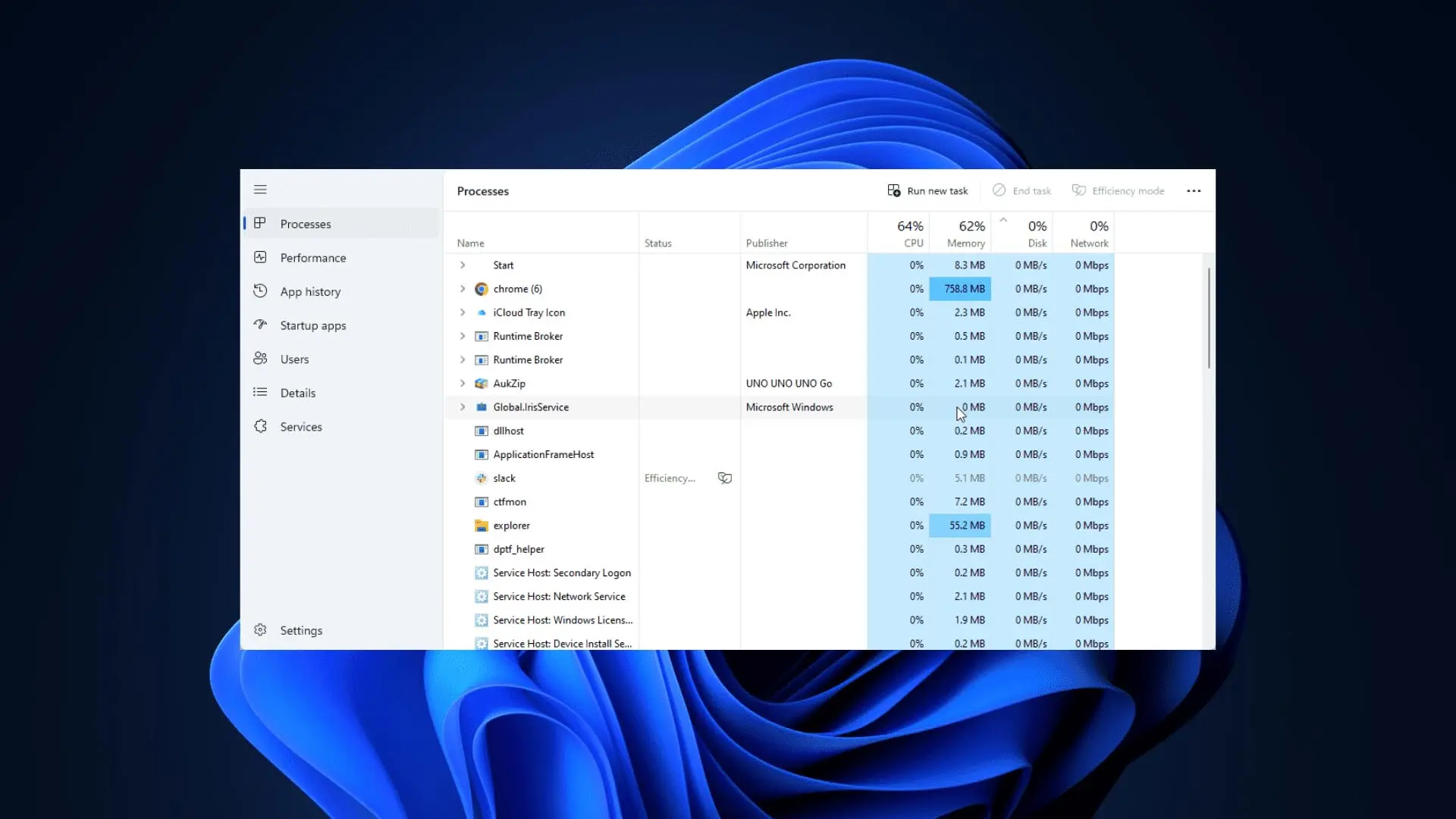Click the efficiency leaf icon in slack row
The width and height of the screenshot is (1456, 819).
pyautogui.click(x=725, y=478)
